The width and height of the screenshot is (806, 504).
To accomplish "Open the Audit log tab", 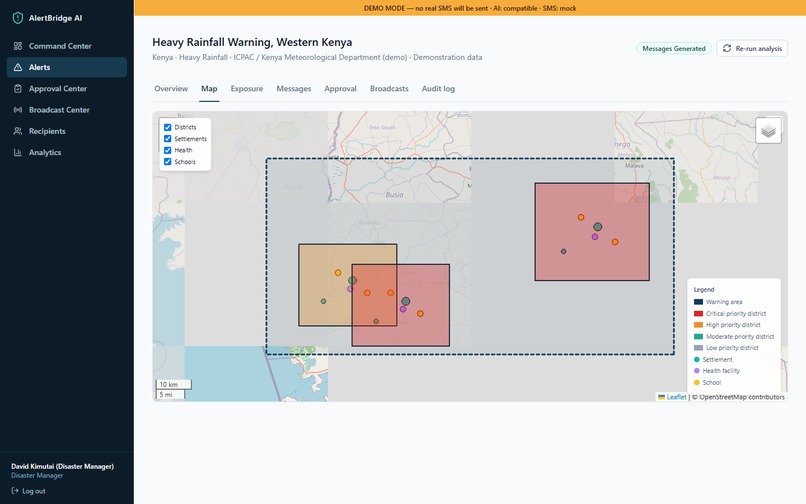I will point(438,88).
